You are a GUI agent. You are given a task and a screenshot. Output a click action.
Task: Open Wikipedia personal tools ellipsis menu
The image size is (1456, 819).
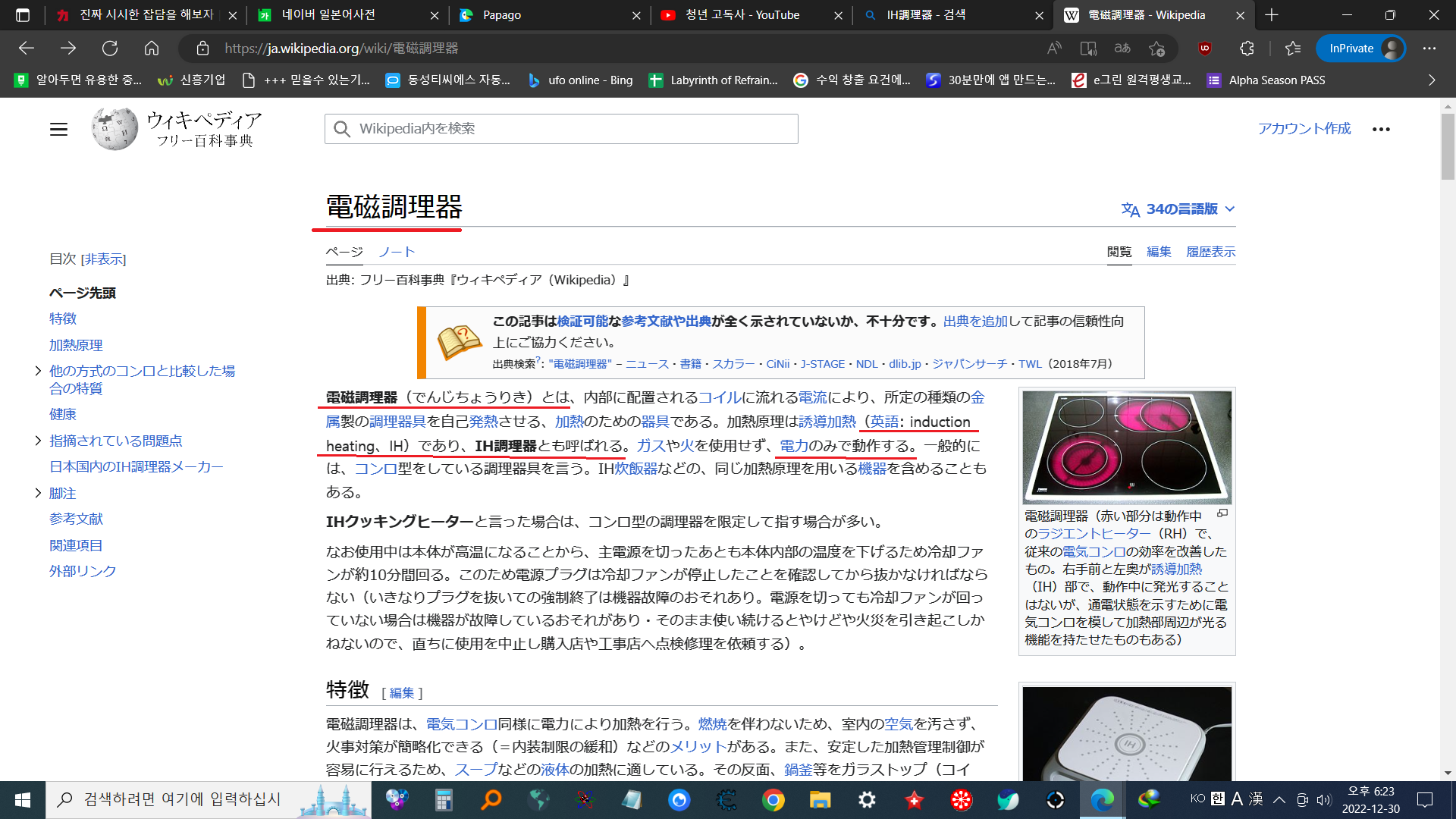(x=1381, y=130)
